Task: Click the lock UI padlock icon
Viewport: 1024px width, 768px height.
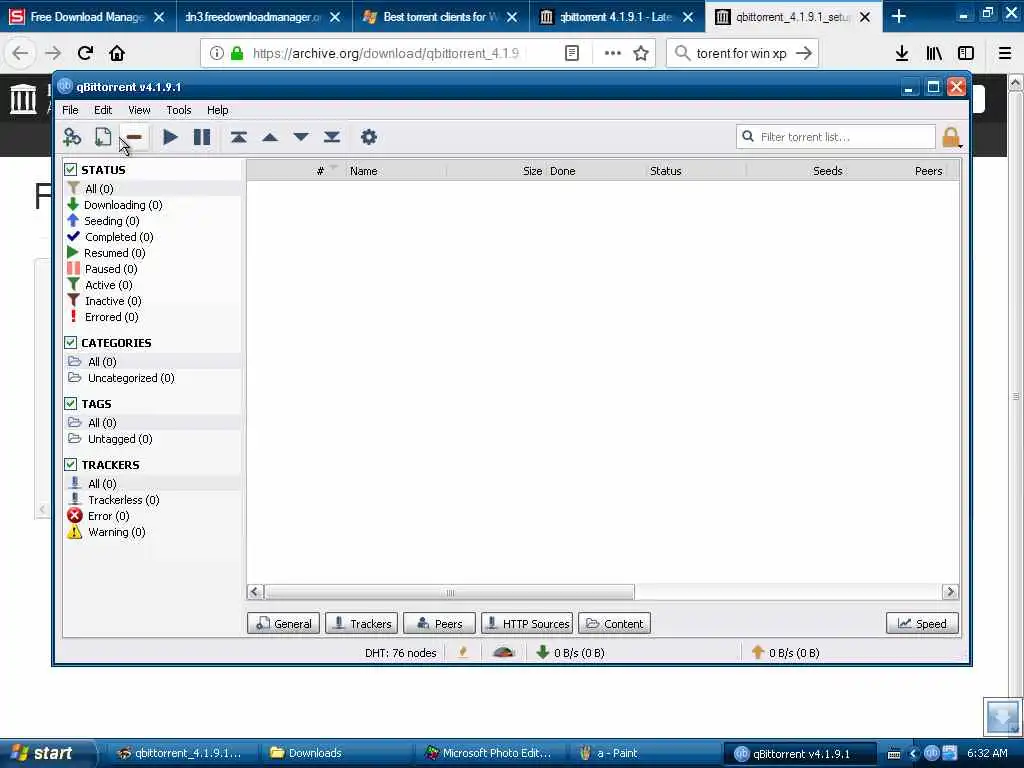Action: tap(951, 137)
